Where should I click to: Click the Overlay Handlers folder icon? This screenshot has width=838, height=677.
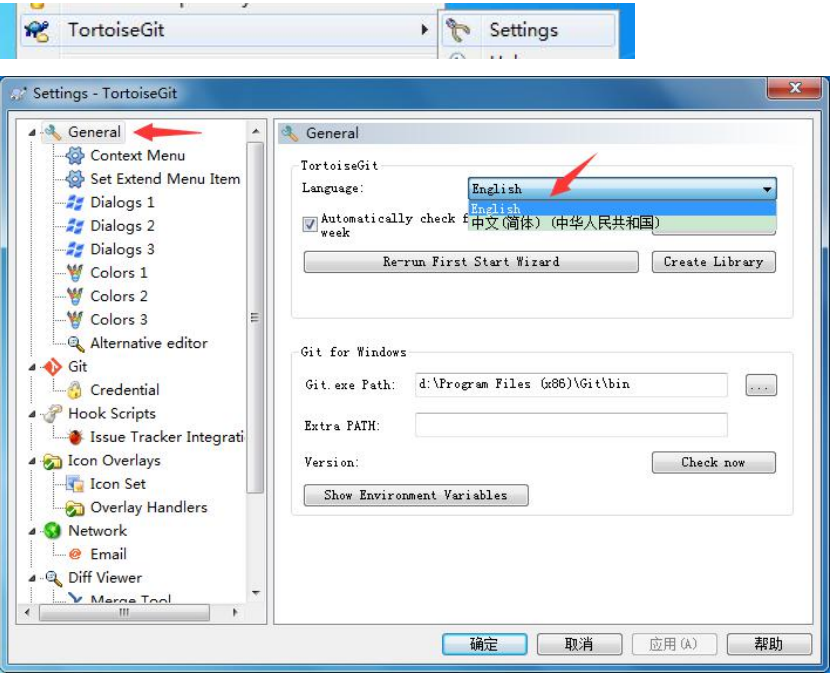(75, 508)
